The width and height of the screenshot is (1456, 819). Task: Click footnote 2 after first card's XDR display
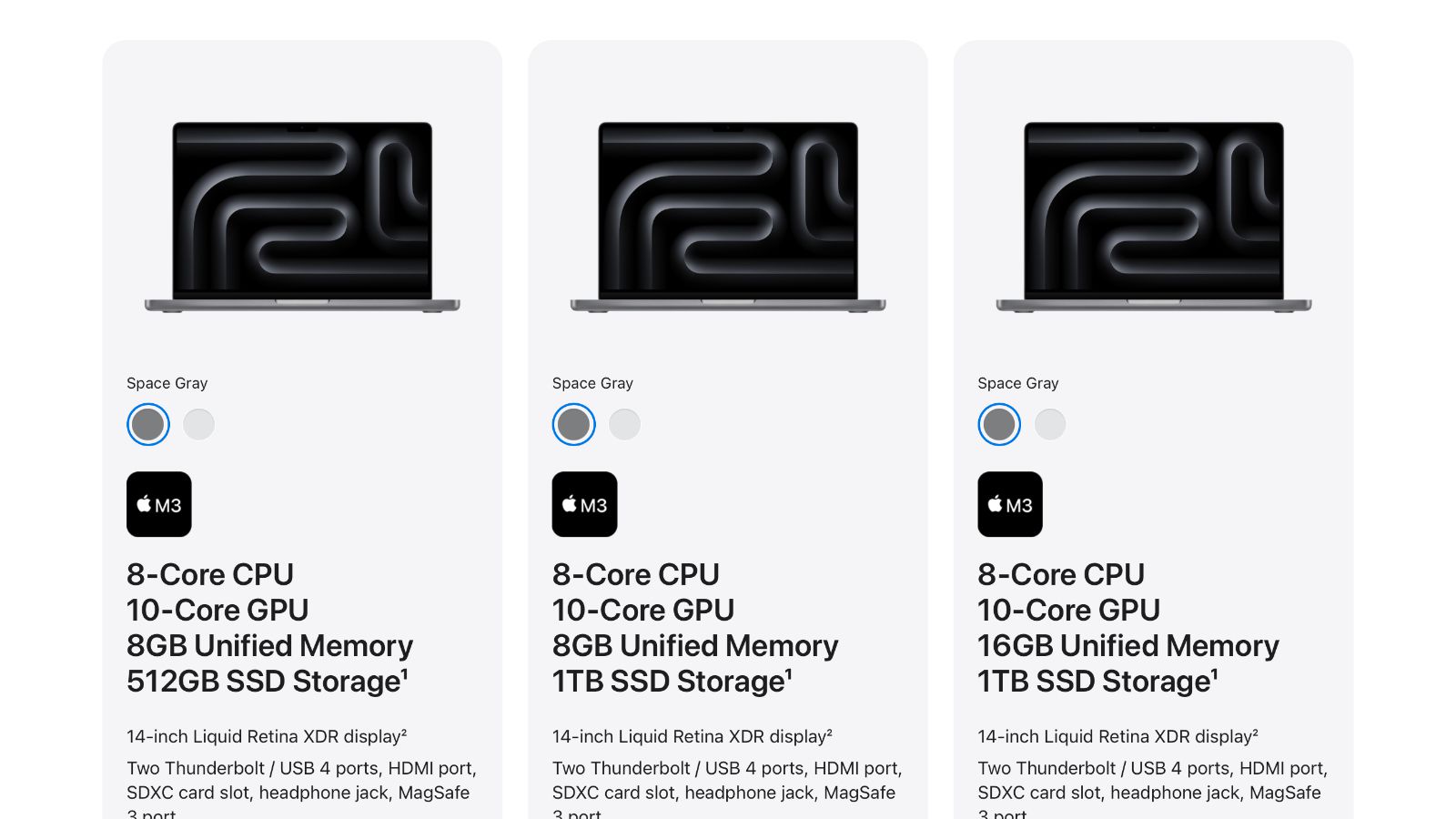403,733
